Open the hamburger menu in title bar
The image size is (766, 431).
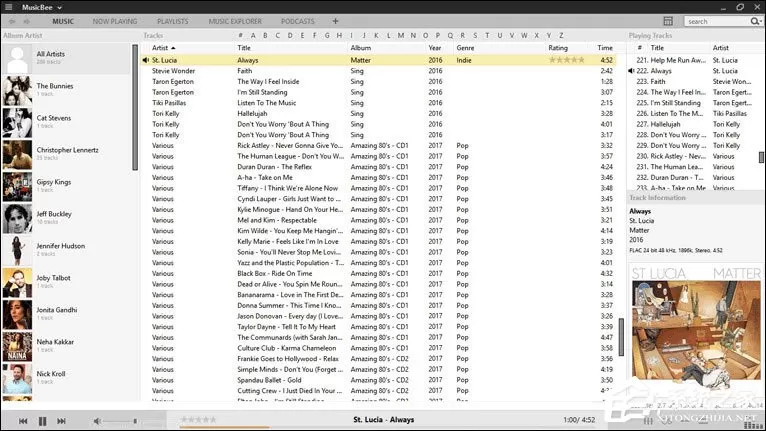[8, 7]
